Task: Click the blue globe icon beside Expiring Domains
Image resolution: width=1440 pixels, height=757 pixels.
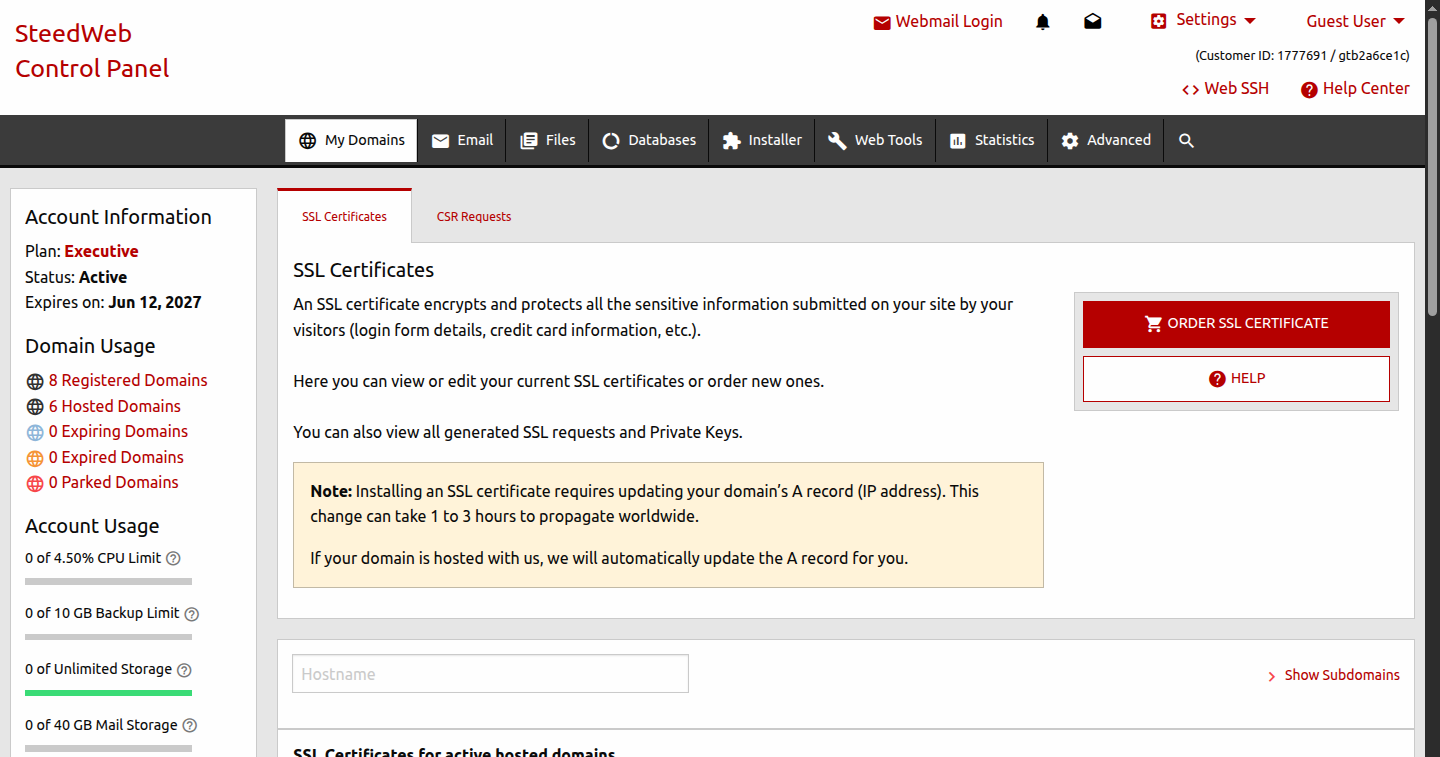Action: 35,432
